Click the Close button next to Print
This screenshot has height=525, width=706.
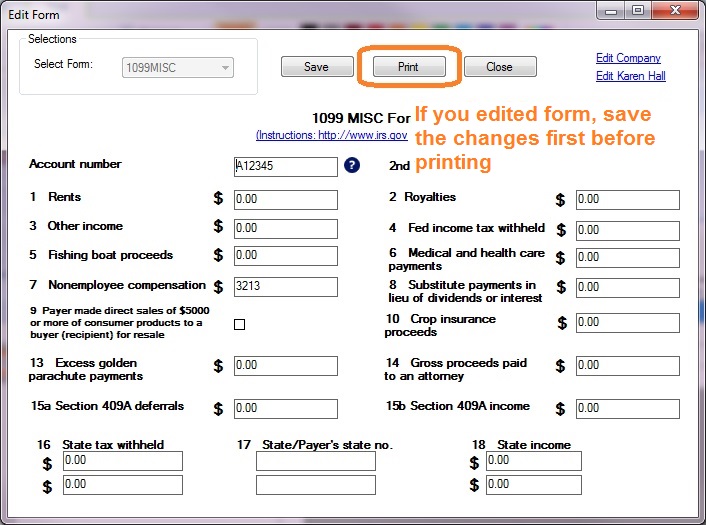pos(499,67)
